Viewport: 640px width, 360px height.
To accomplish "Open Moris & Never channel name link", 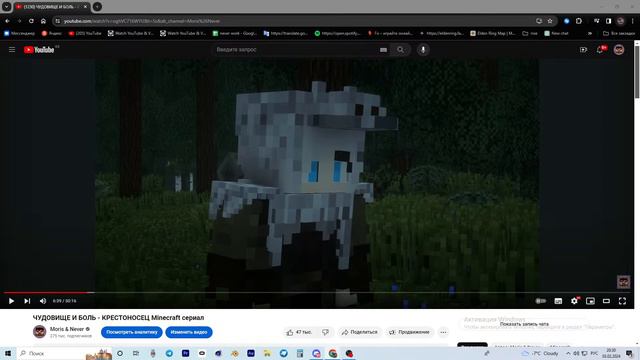I will coord(67,329).
